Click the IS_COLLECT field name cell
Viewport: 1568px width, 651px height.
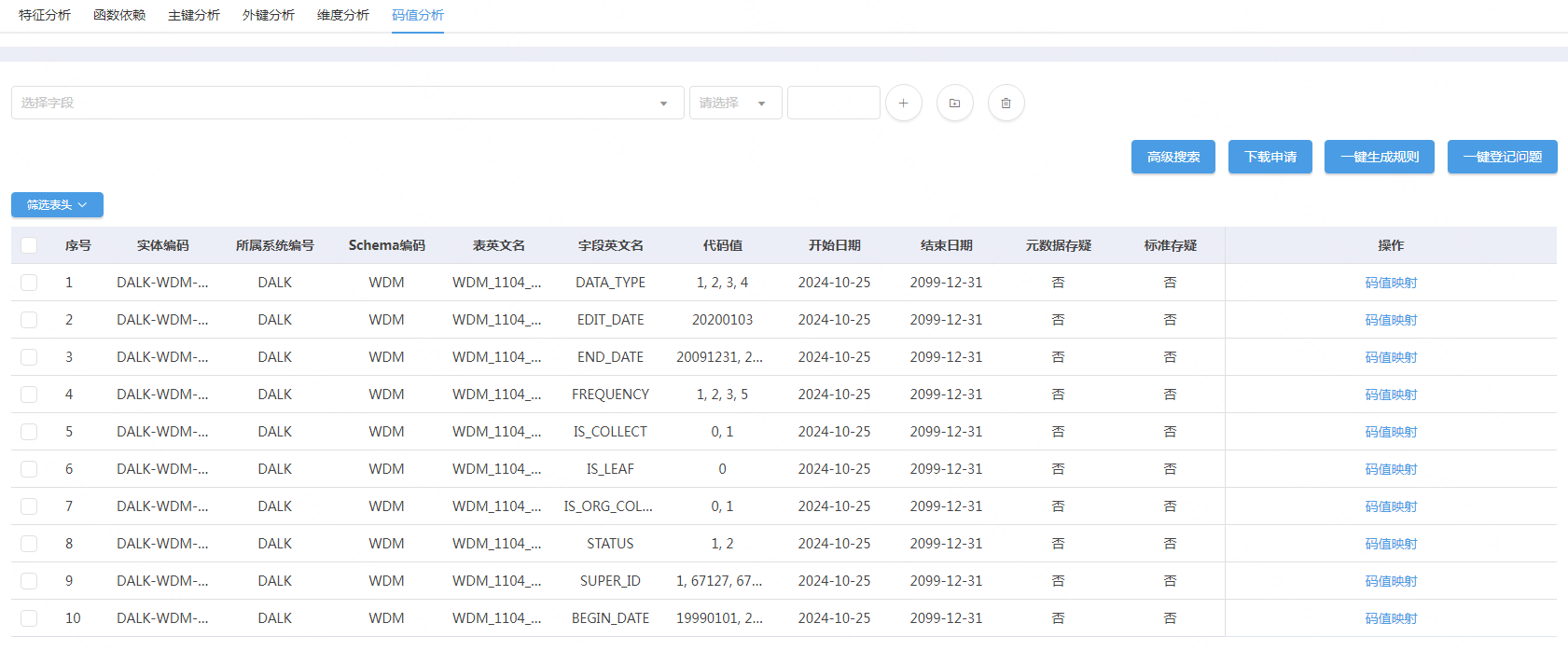pos(611,432)
